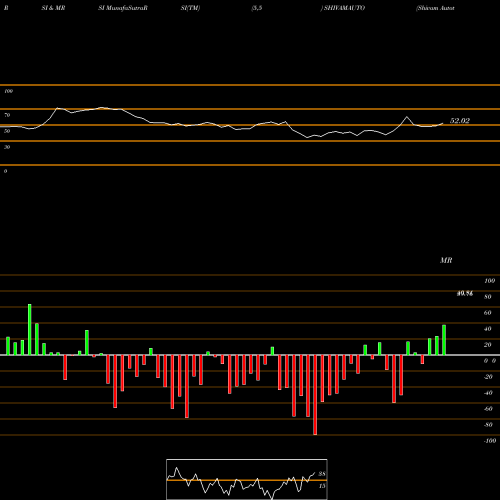Viewport: 500px width, 500px height.
Task: Click the lowest red bar reaching -100
Action: pyautogui.click(x=315, y=395)
